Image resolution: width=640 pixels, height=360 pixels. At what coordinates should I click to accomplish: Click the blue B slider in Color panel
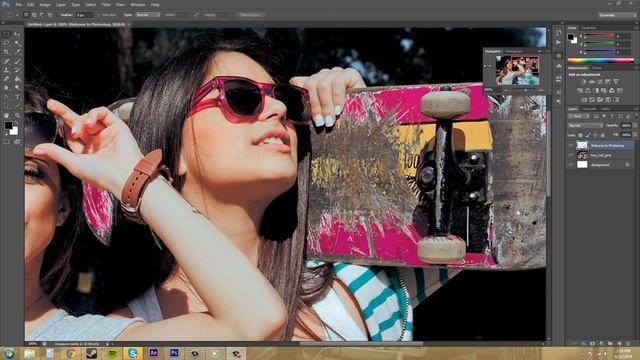(600, 52)
